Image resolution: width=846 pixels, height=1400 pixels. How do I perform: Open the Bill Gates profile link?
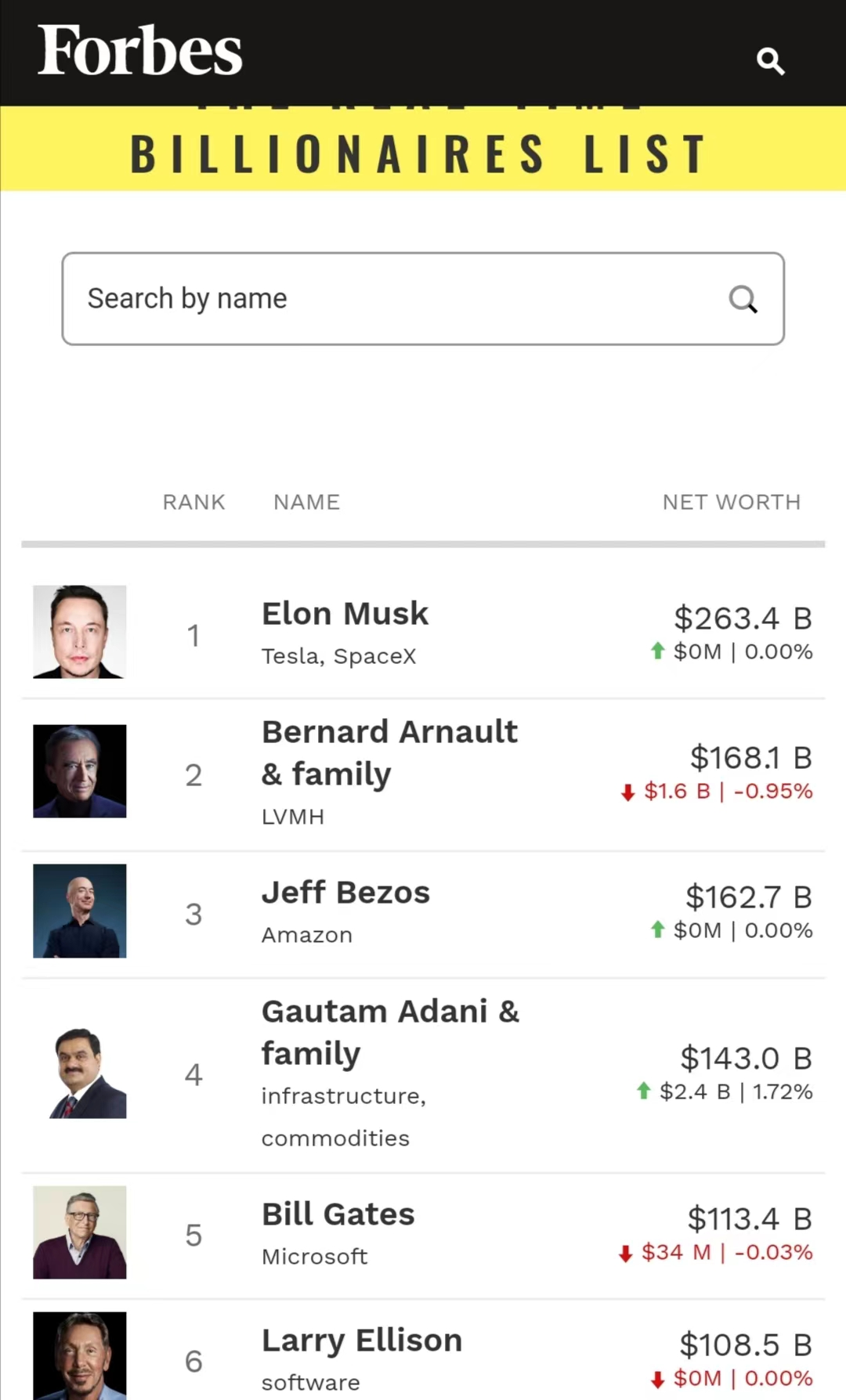pos(338,1214)
